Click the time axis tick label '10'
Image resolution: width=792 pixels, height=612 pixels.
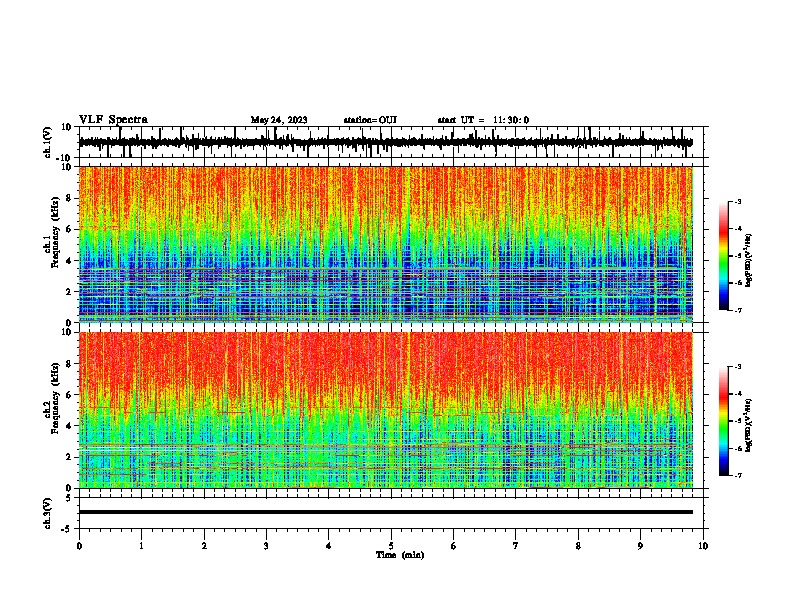pos(703,546)
